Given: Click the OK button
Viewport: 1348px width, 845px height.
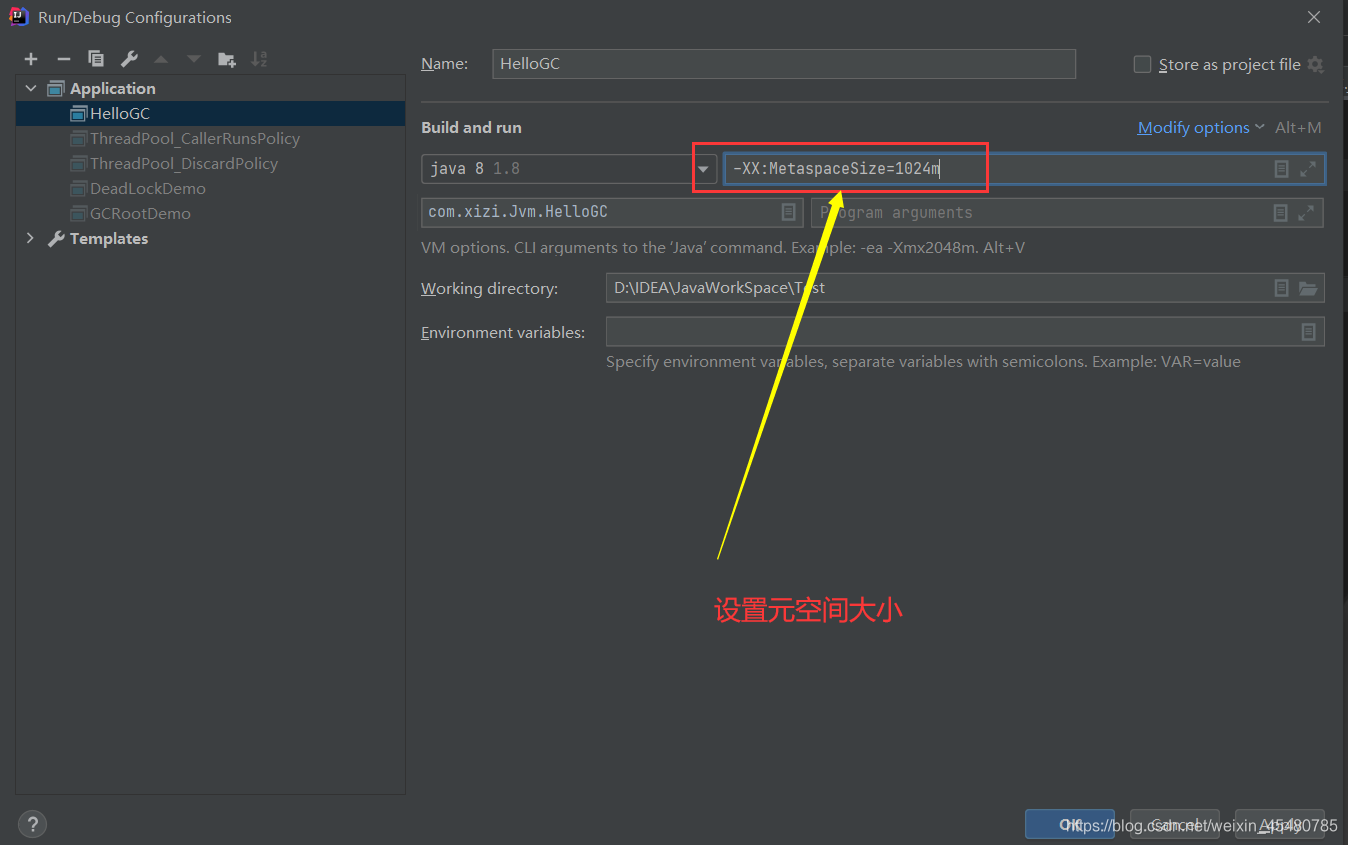Looking at the screenshot, I should click(x=1070, y=825).
